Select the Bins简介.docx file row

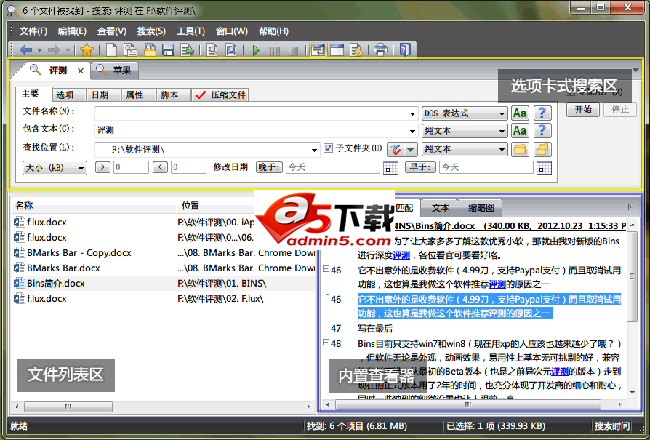[163, 283]
